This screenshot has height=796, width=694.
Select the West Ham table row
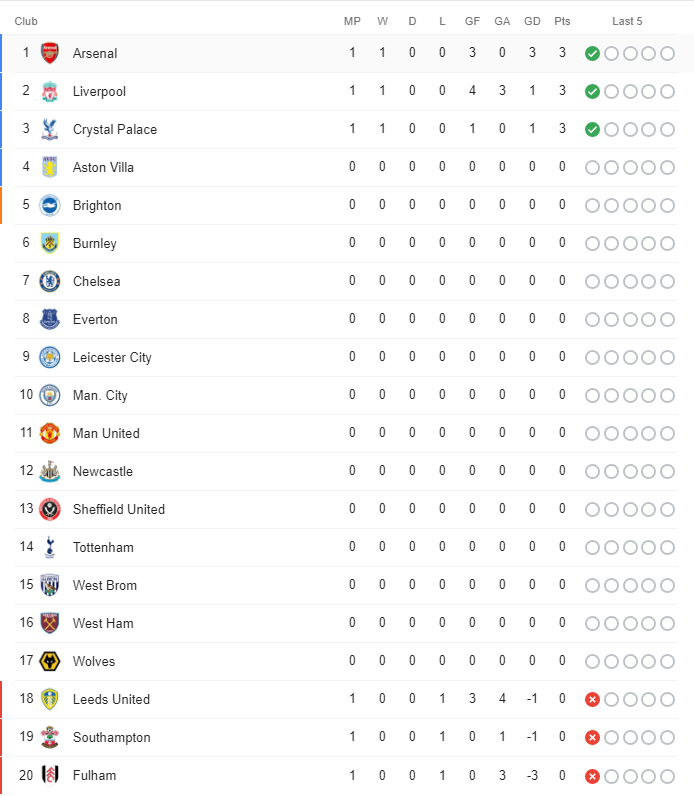coord(346,623)
